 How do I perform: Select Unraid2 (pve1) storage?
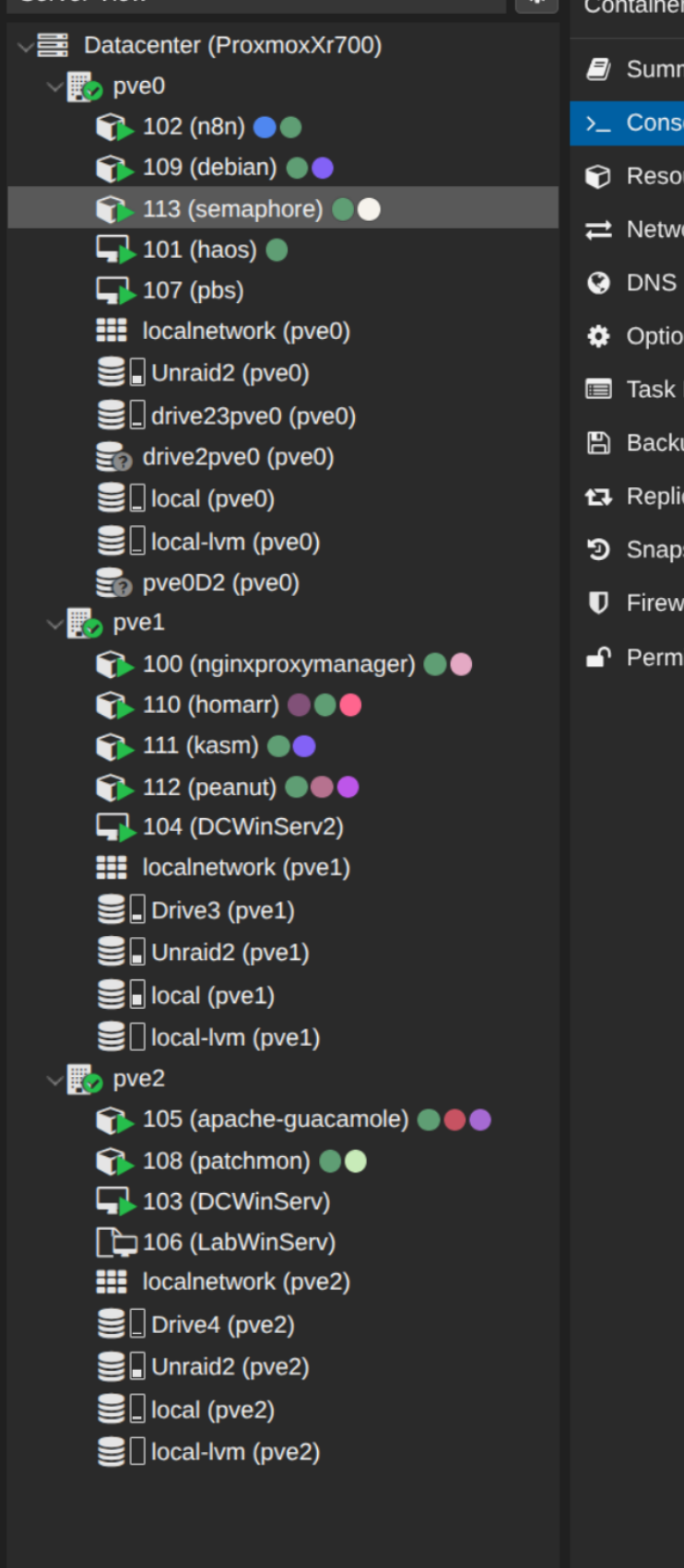(x=283, y=952)
